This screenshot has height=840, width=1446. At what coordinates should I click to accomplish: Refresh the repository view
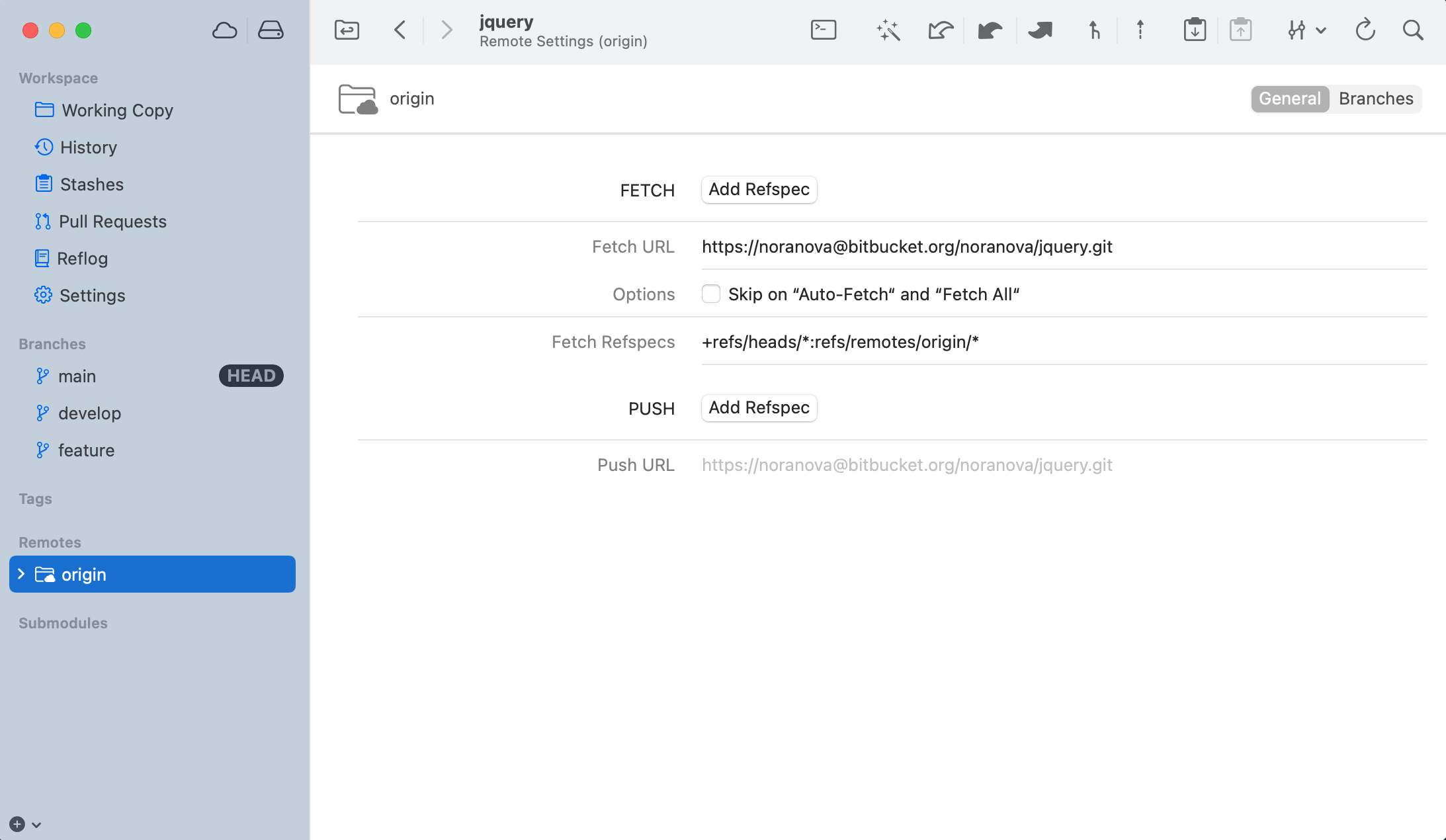1365,30
